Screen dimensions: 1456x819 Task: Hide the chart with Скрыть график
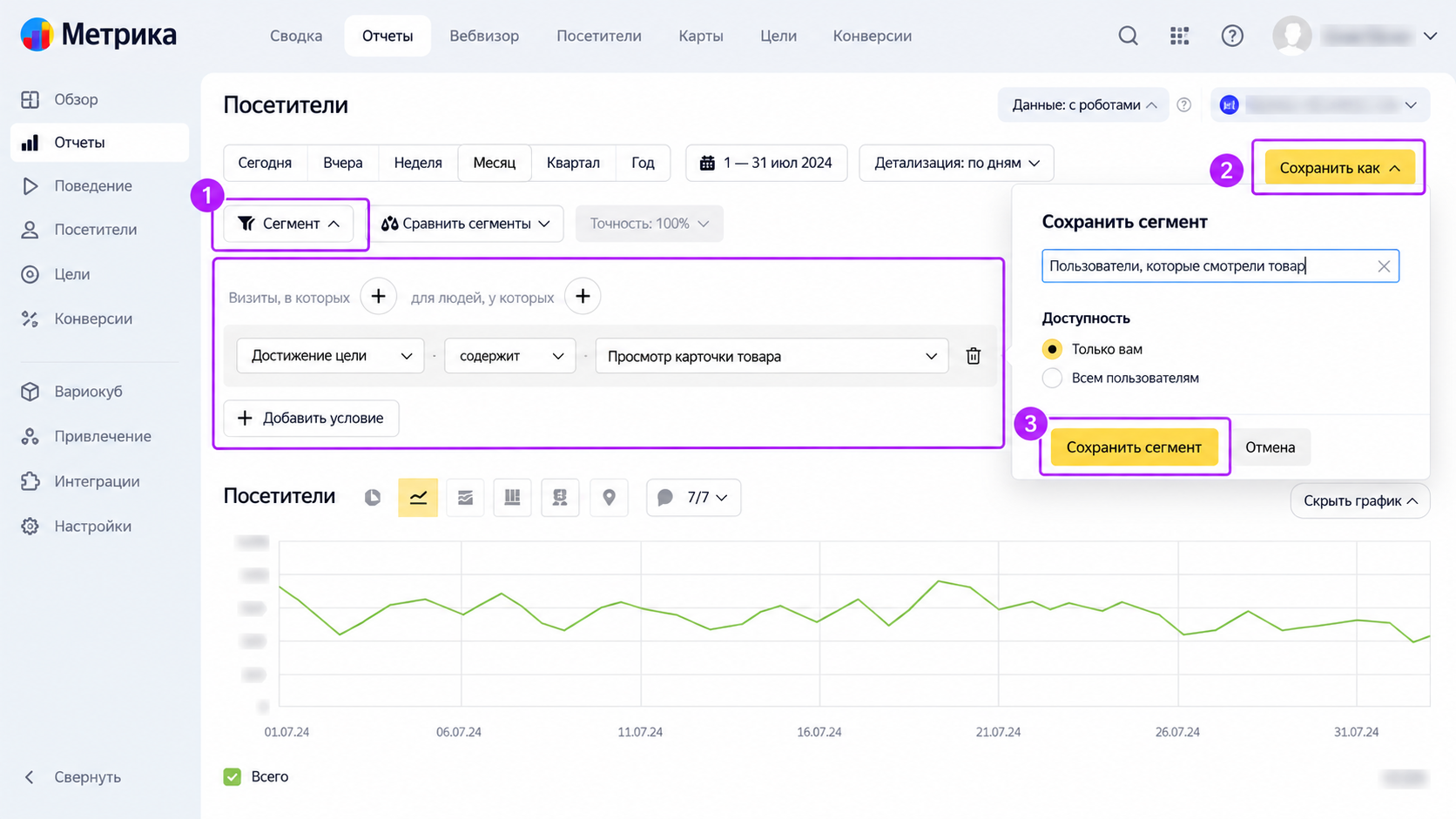[x=1359, y=500]
